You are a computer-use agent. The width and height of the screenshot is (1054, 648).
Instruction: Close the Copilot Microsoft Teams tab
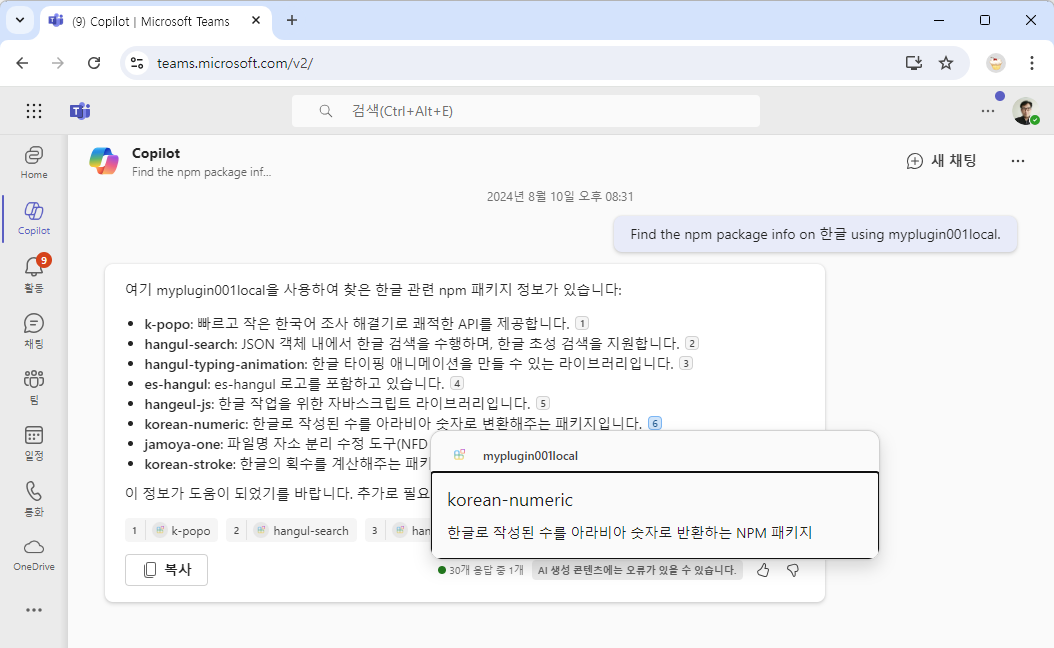[x=256, y=21]
